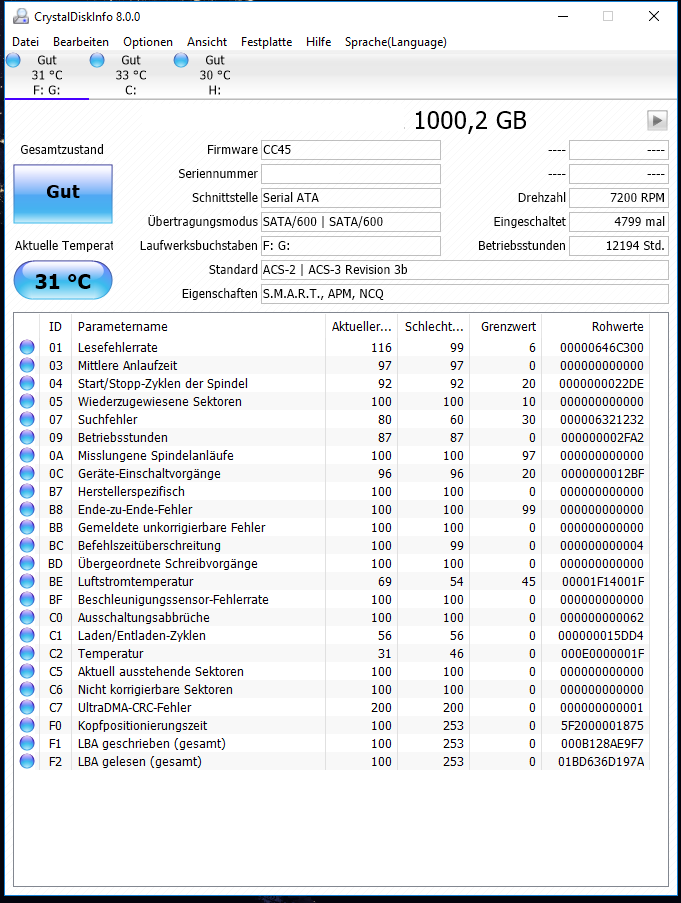Click status orb for Gemeldete unkorrigierbare Fehler
Screen dimensions: 681x903
[x=27, y=527]
